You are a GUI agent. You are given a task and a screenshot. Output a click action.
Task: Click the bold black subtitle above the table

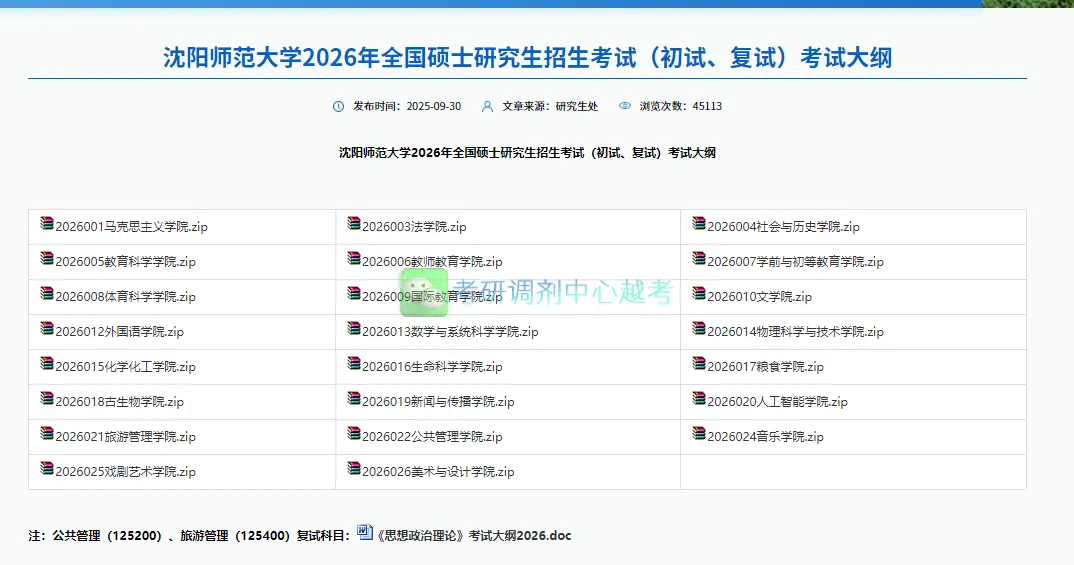[527, 153]
